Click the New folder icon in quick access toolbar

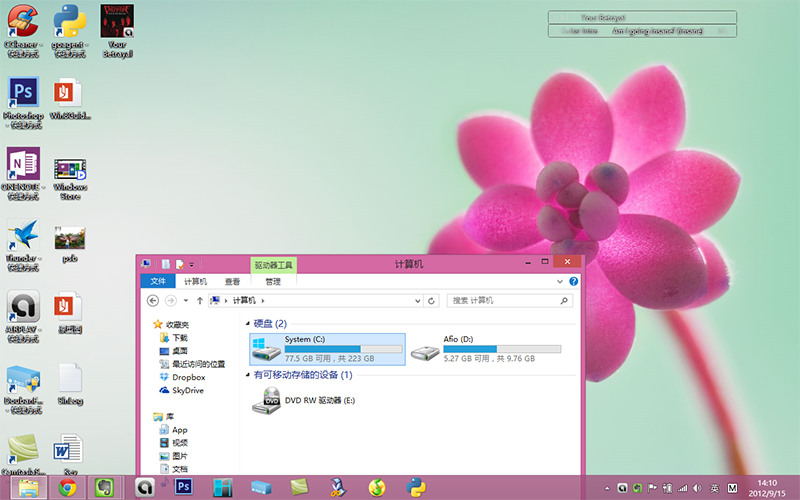coord(180,264)
